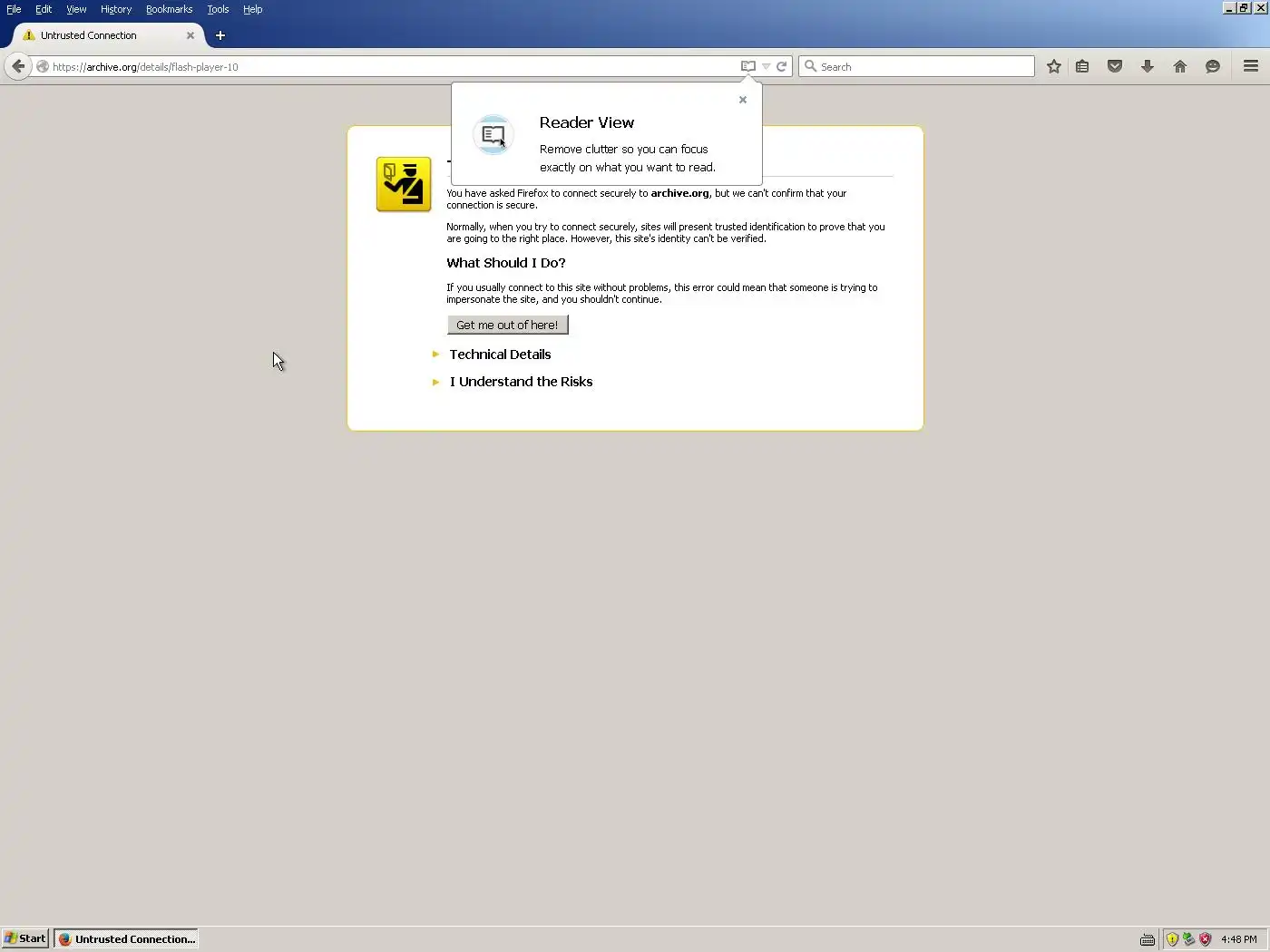Screen dimensions: 1270x952
Task: Open the Downloads arrow icon
Action: 1148,66
